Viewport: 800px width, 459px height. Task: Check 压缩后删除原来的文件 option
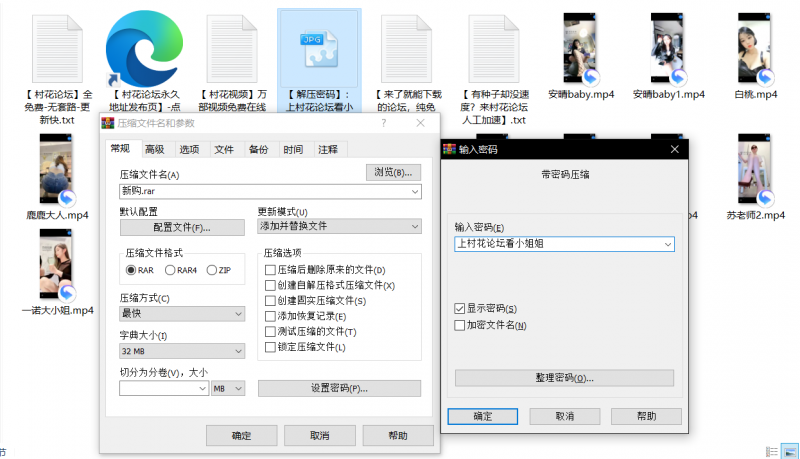pyautogui.click(x=270, y=270)
